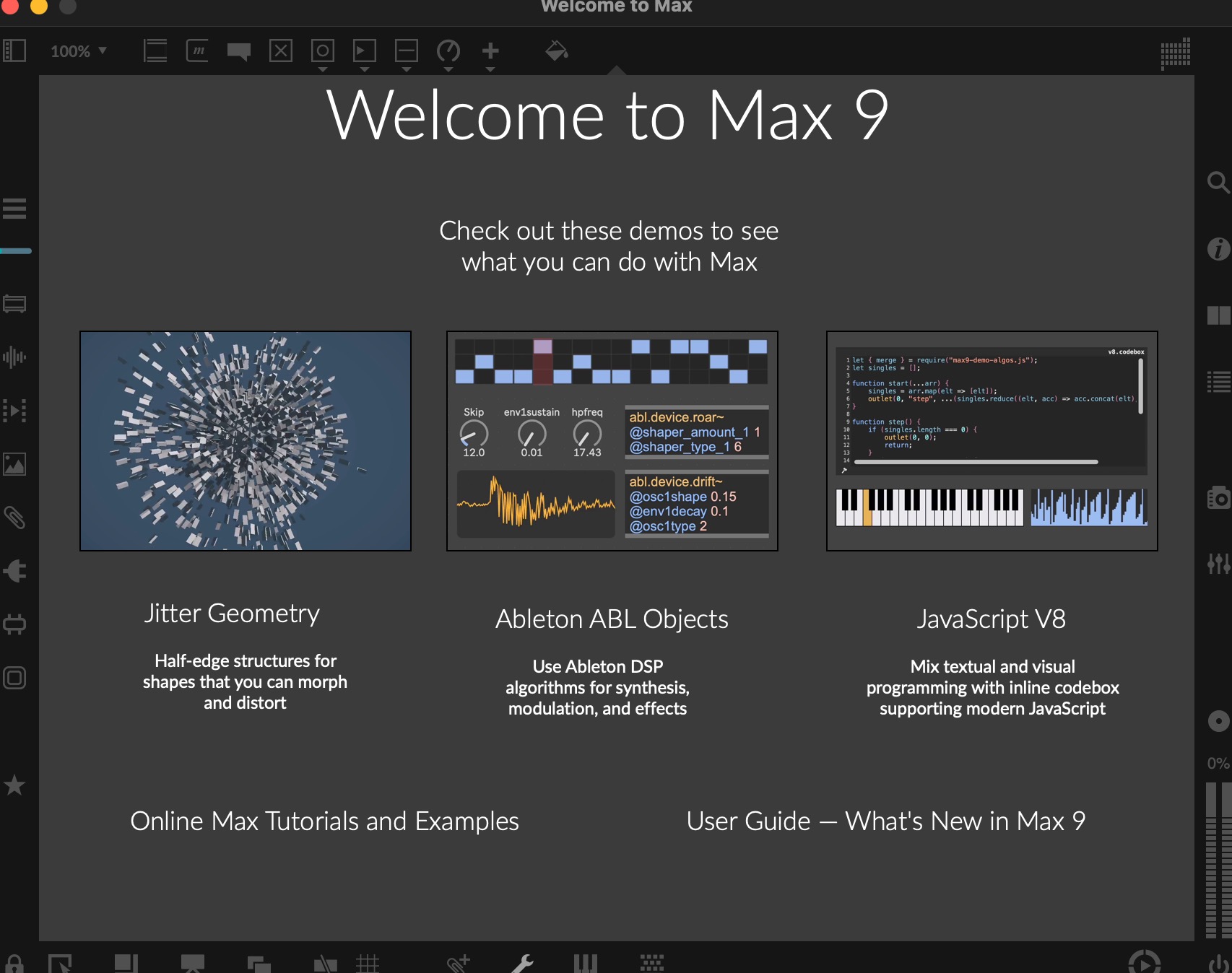1232x973 pixels.
Task: Click the new view arrow icon at bottom
Action: click(x=61, y=964)
